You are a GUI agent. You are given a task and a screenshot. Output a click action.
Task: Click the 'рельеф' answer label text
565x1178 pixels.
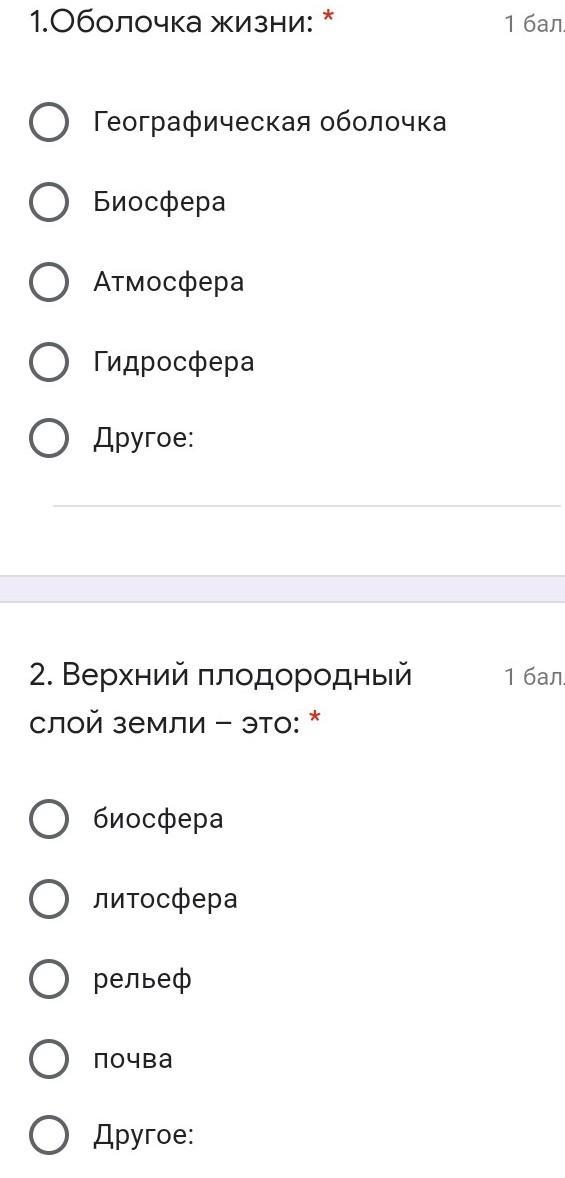142,980
